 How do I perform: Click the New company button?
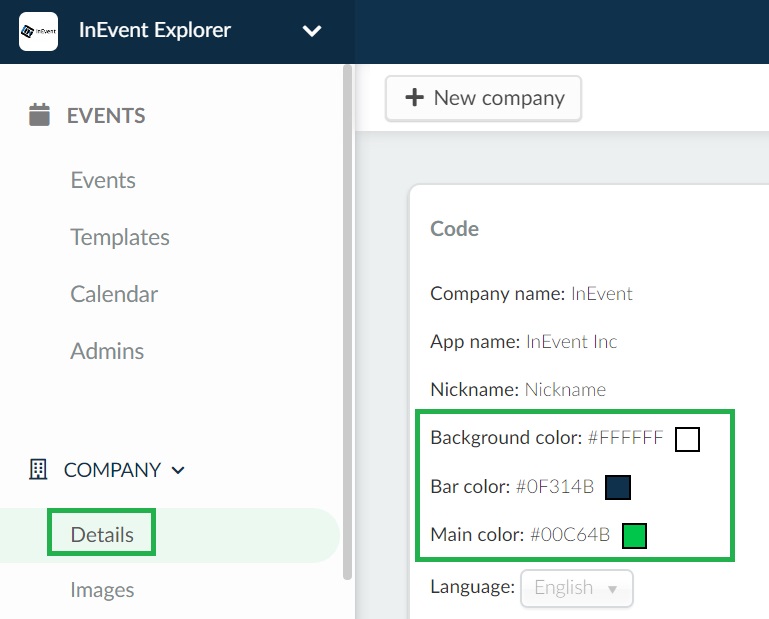pos(484,98)
